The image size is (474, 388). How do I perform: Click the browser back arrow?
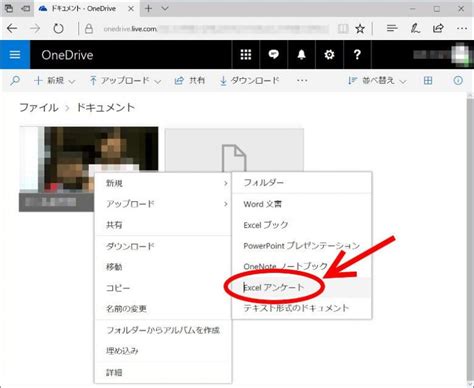[12, 29]
